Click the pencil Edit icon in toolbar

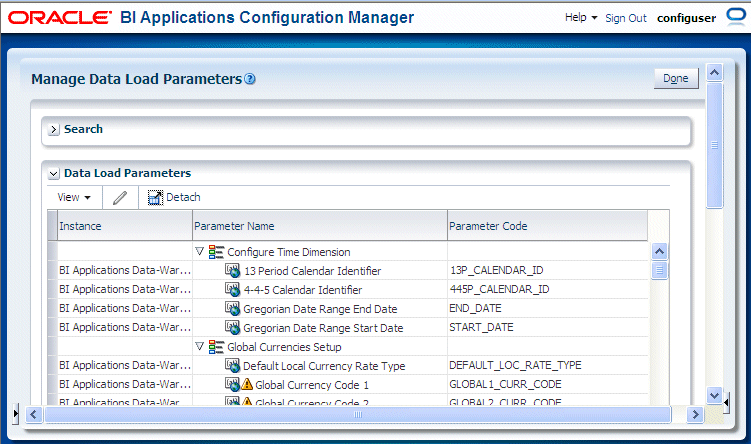coord(120,197)
